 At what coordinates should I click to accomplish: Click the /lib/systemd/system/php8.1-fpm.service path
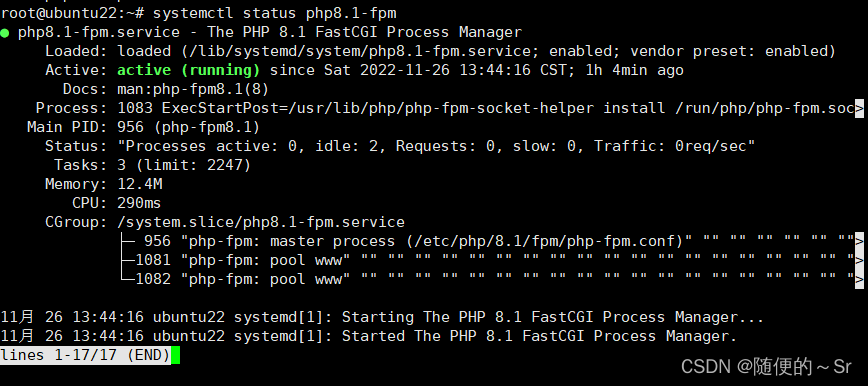pyautogui.click(x=360, y=52)
